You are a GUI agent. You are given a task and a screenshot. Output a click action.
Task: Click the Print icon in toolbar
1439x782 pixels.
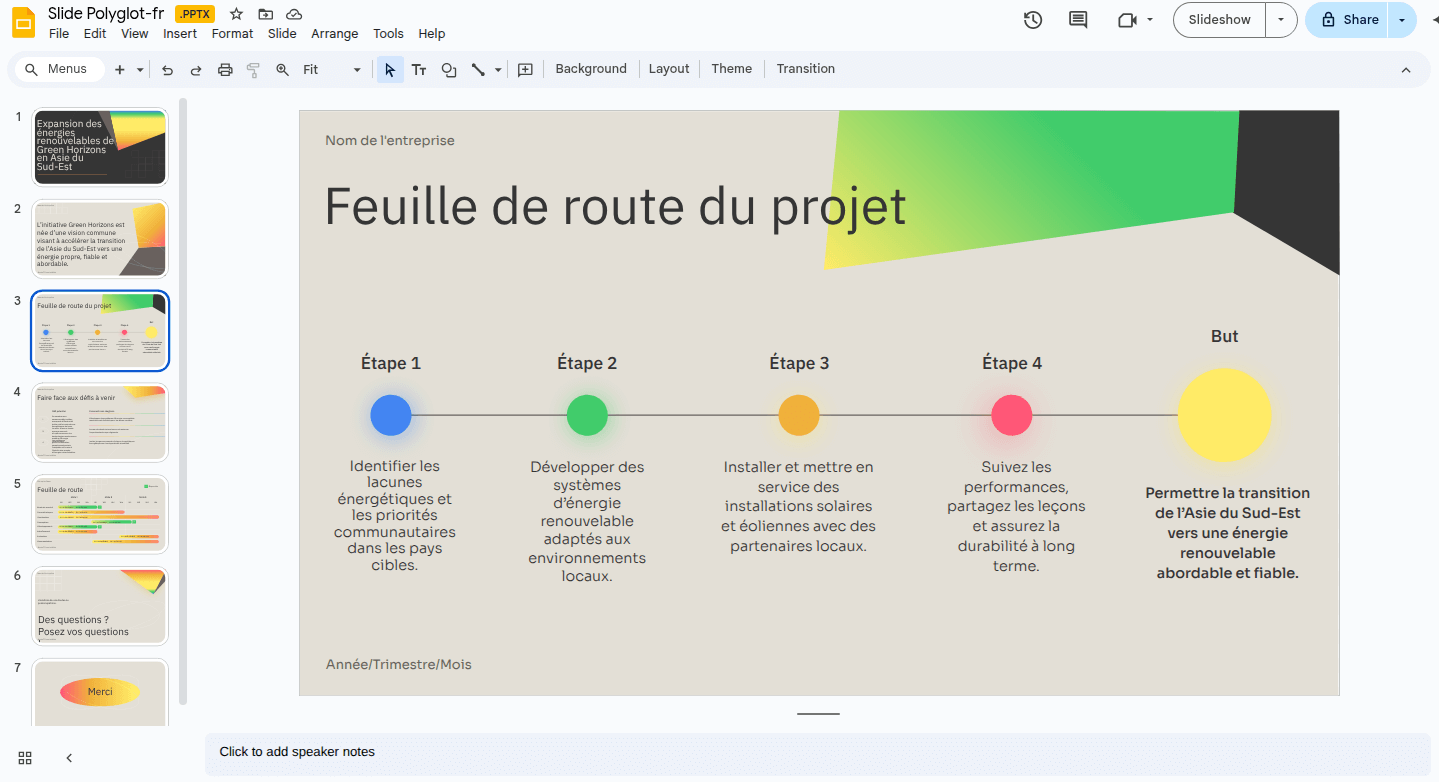[x=225, y=70]
